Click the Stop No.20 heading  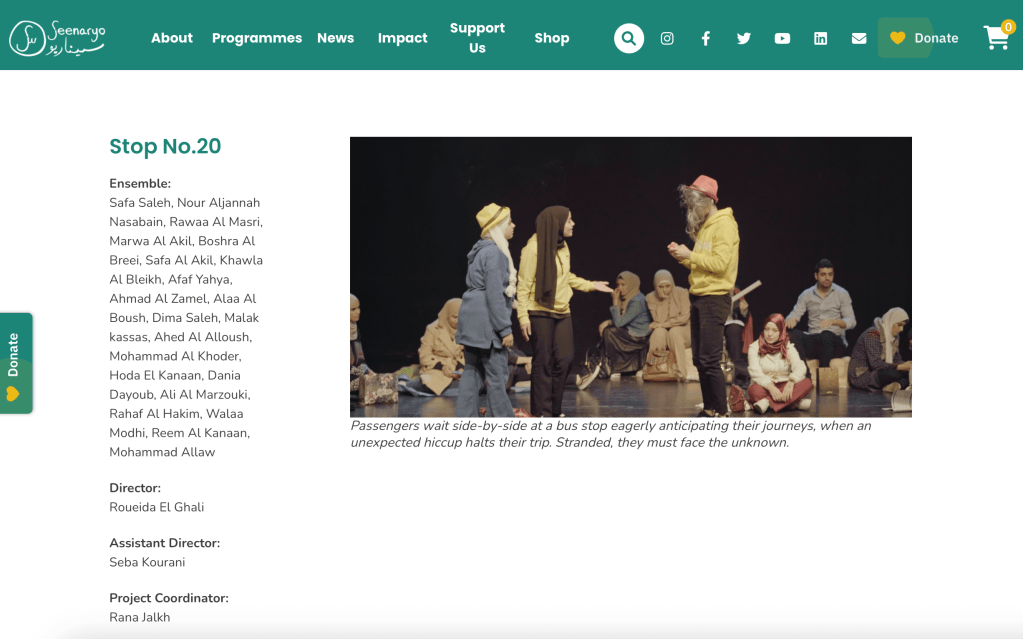point(165,146)
